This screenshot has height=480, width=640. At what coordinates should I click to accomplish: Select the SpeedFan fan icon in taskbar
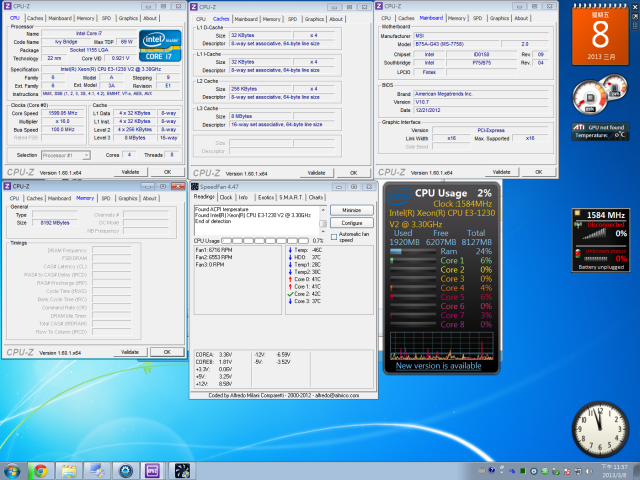pos(182,471)
